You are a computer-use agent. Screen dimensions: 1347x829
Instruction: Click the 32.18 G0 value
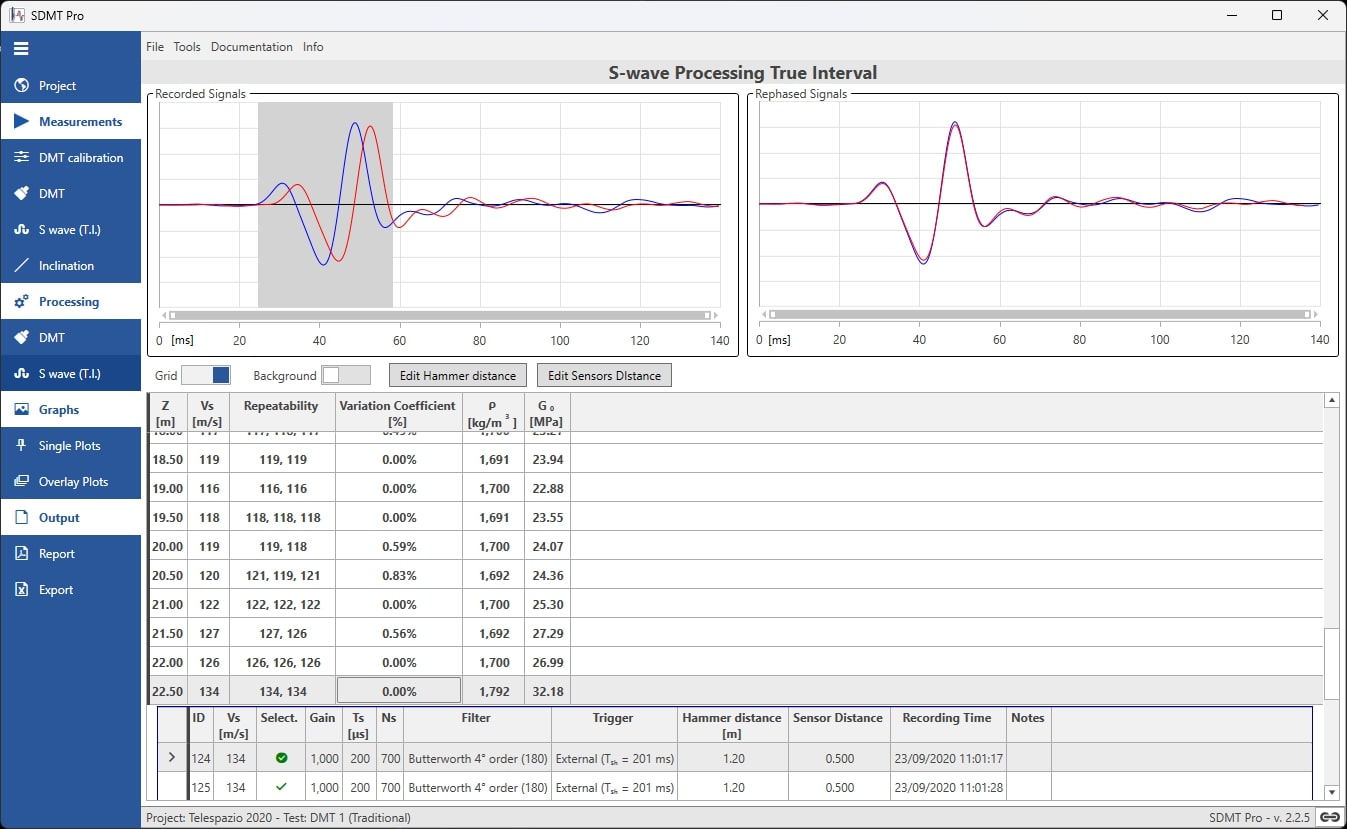546,692
